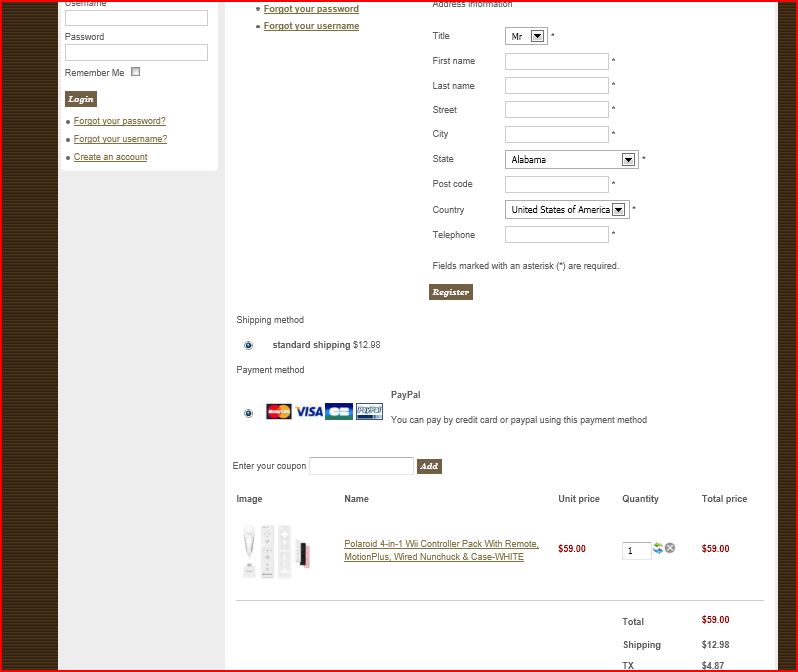Open main Forgot your password link
The height and width of the screenshot is (672, 798).
coord(311,9)
